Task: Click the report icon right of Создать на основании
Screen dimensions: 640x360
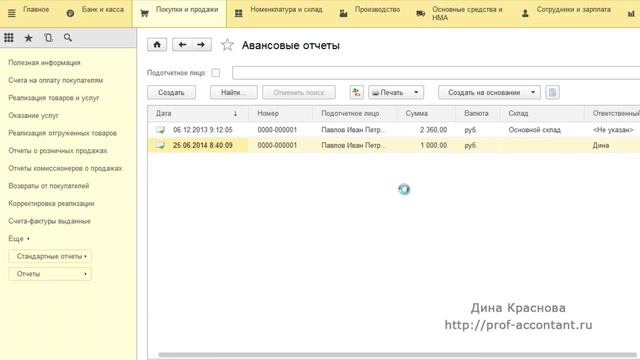Action: click(552, 93)
